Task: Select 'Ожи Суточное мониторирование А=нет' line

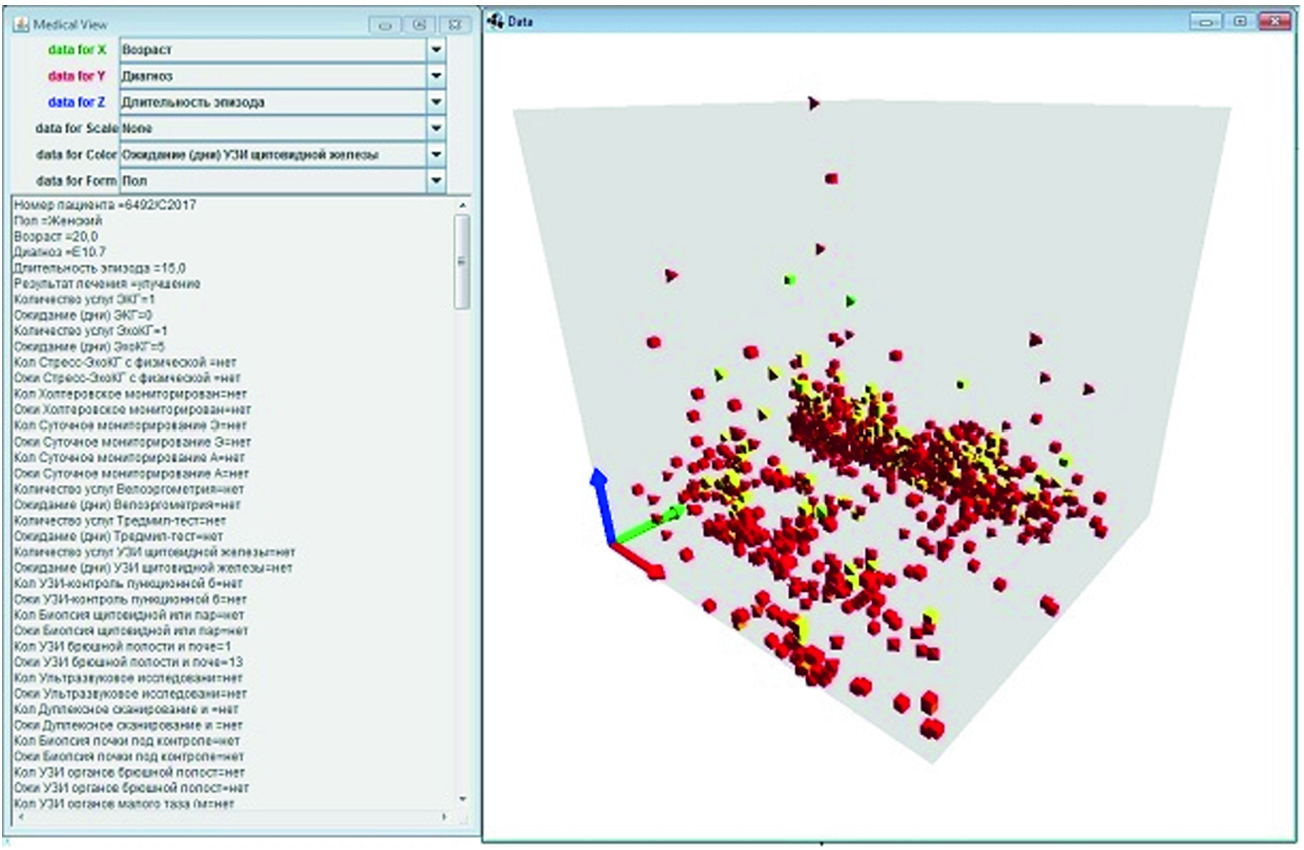Action: tap(131, 473)
